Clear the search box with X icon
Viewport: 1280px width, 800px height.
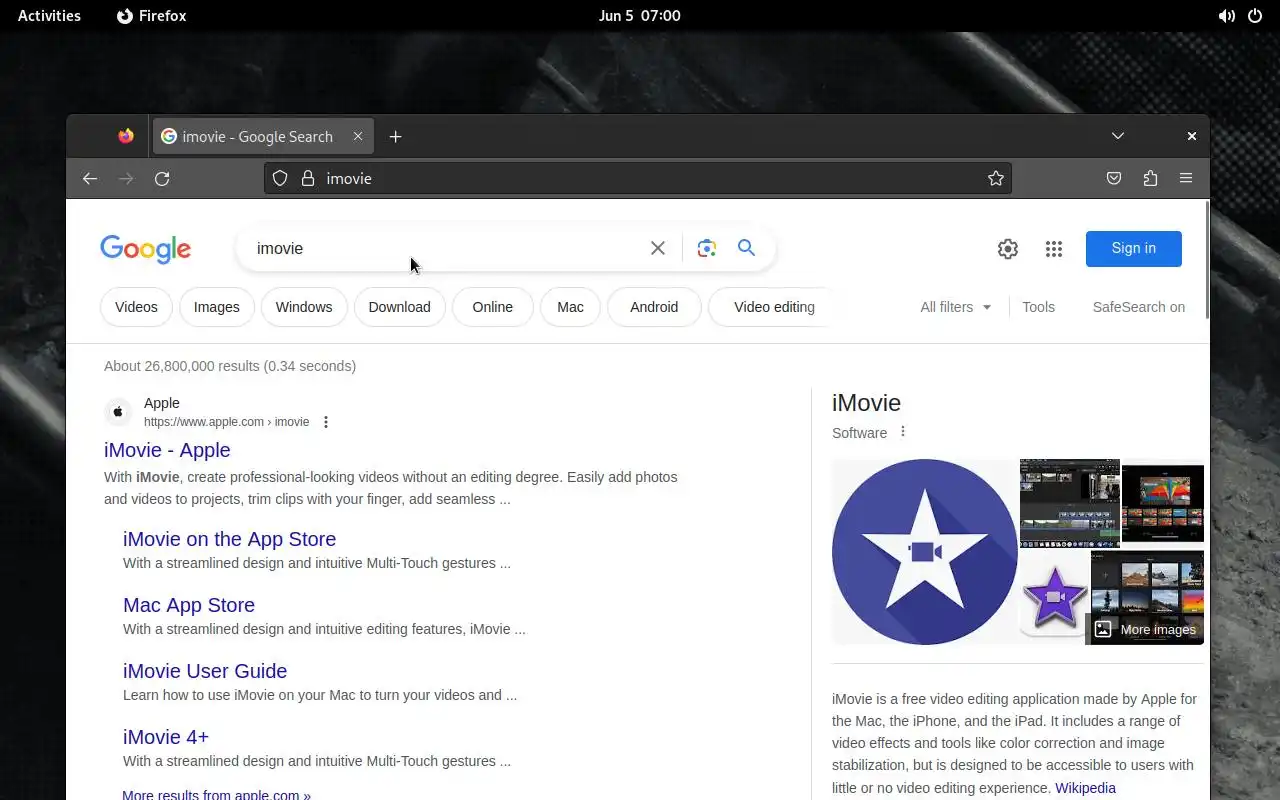pos(657,248)
